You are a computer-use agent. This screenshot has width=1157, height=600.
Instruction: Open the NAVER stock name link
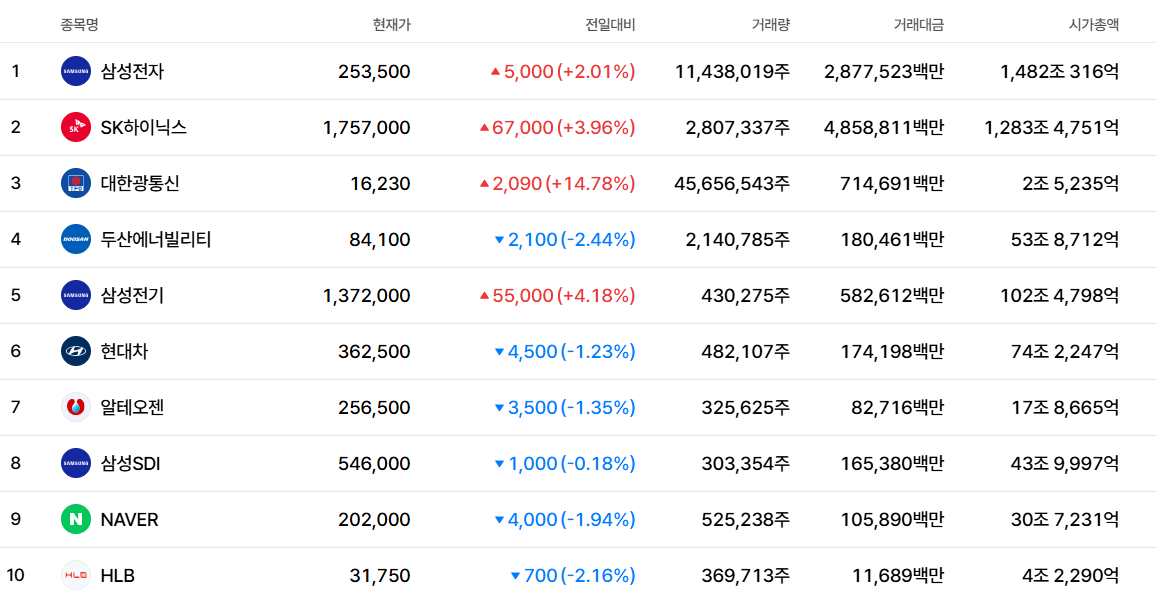(x=129, y=520)
